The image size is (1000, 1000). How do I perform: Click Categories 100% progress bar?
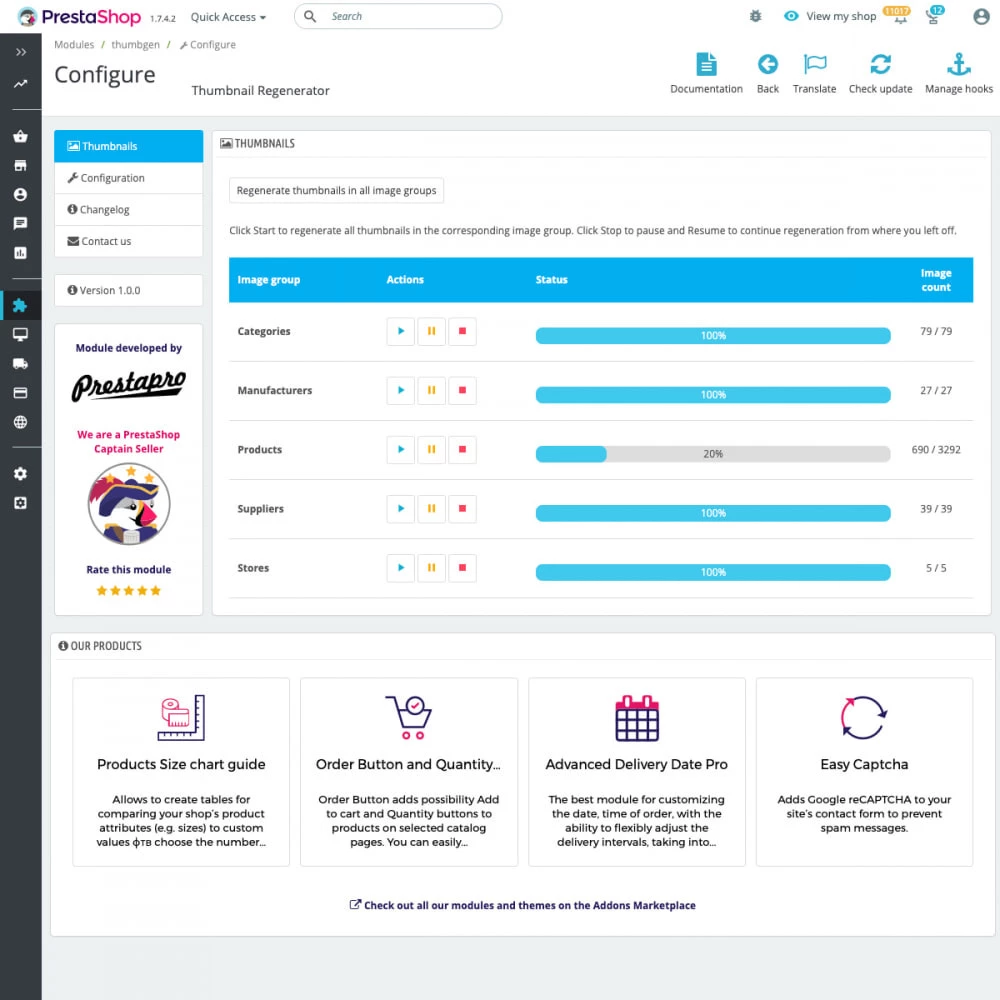coord(713,335)
